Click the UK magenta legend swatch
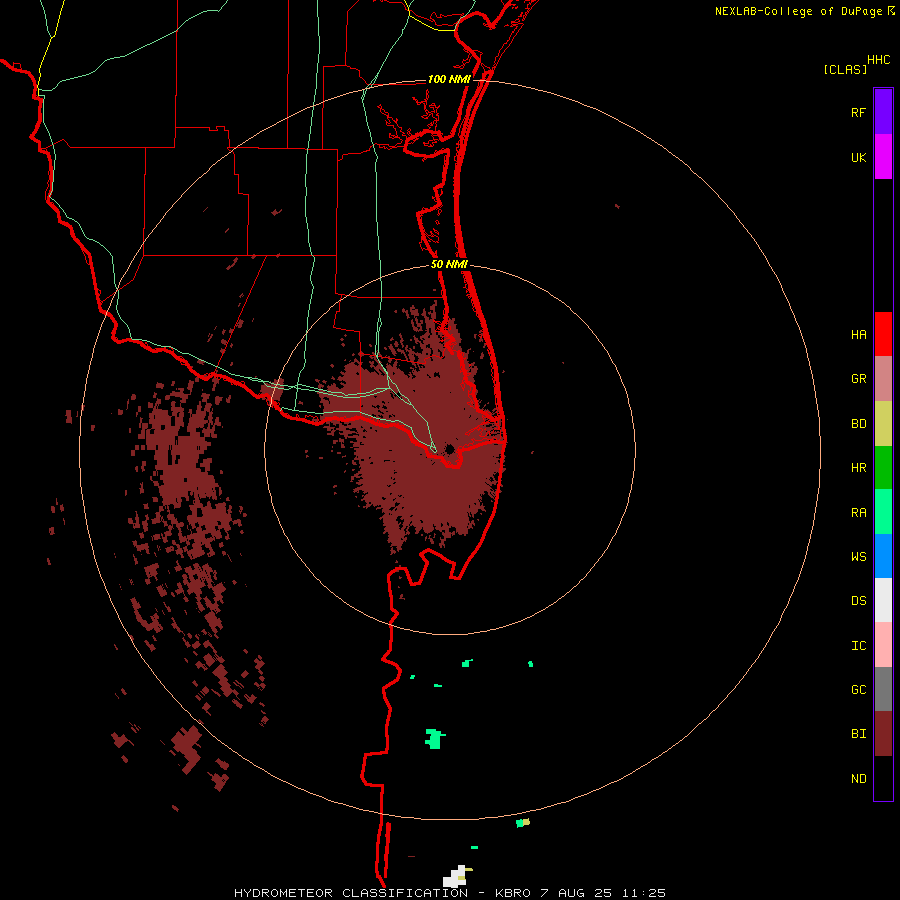The height and width of the screenshot is (900, 900). pyautogui.click(x=883, y=157)
